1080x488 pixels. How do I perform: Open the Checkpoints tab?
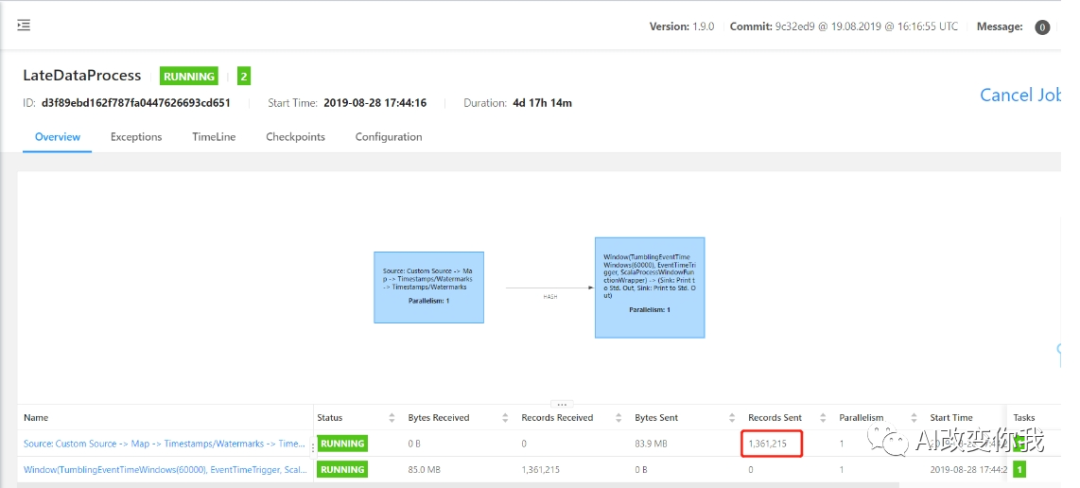click(x=295, y=137)
